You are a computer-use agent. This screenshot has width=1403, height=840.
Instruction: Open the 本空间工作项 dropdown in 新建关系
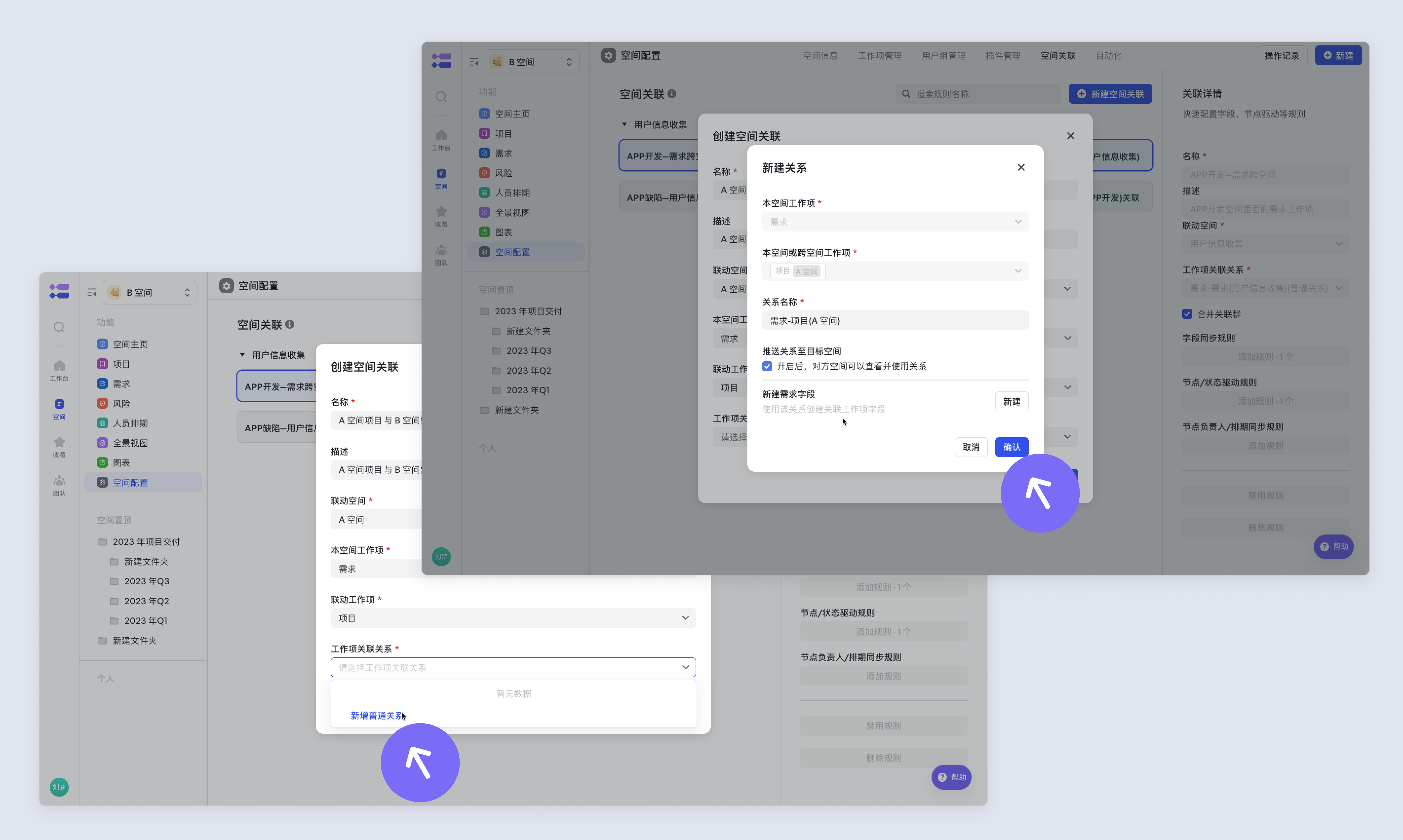tap(895, 222)
